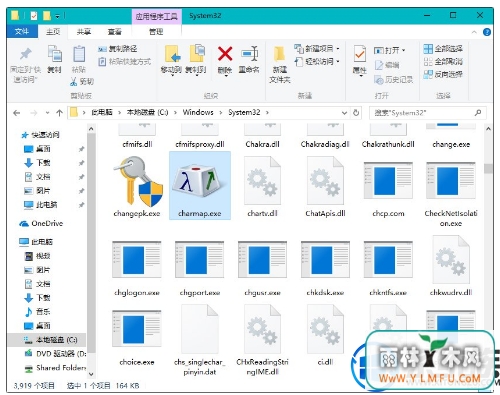Click the Cut scissors item
The height and width of the screenshot is (395, 500).
point(82,81)
